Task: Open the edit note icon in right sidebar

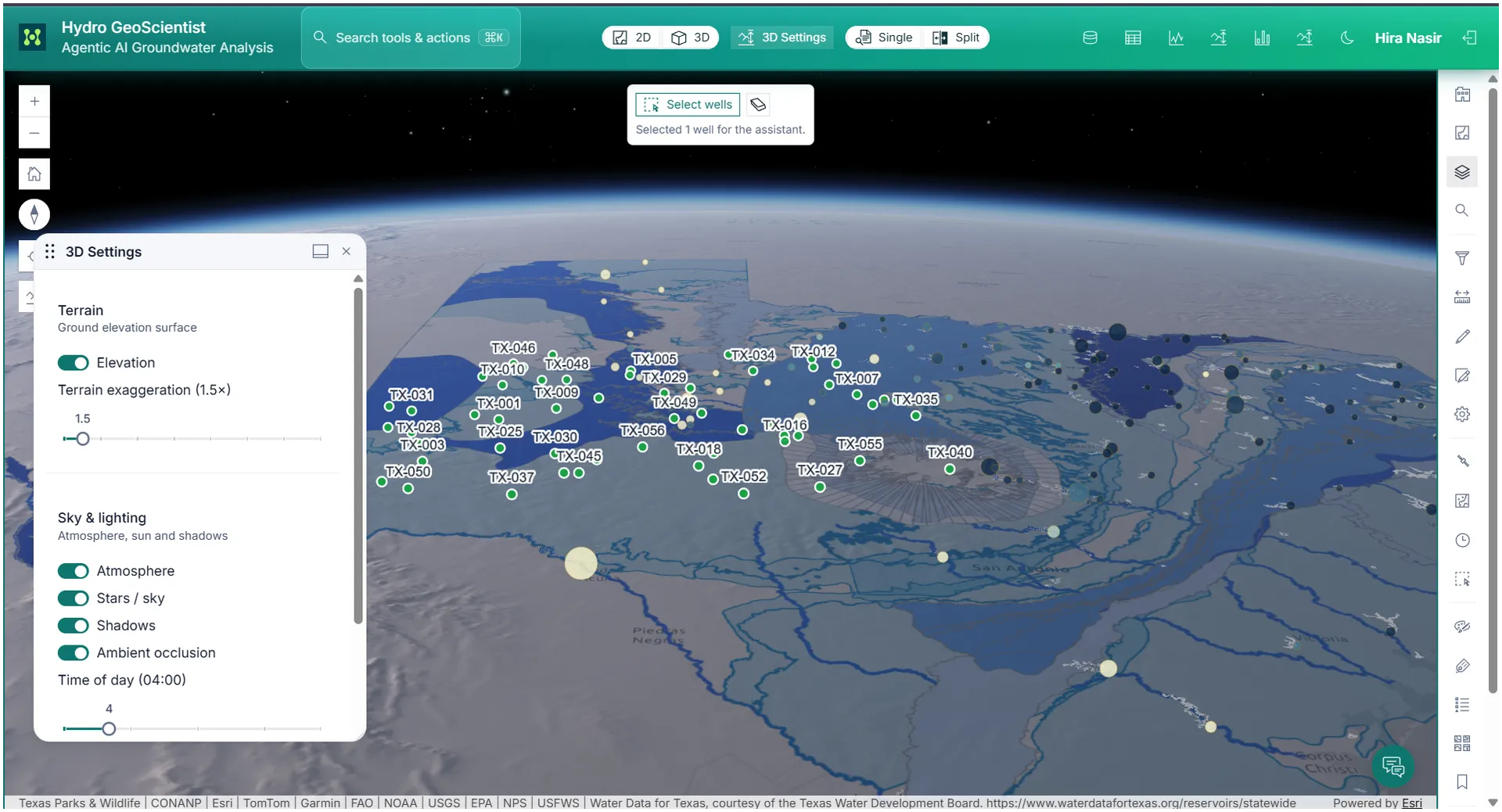Action: (x=1462, y=375)
